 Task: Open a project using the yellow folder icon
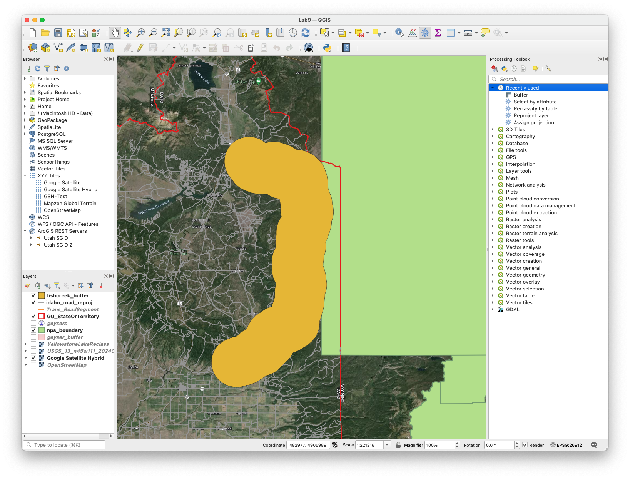click(45, 33)
